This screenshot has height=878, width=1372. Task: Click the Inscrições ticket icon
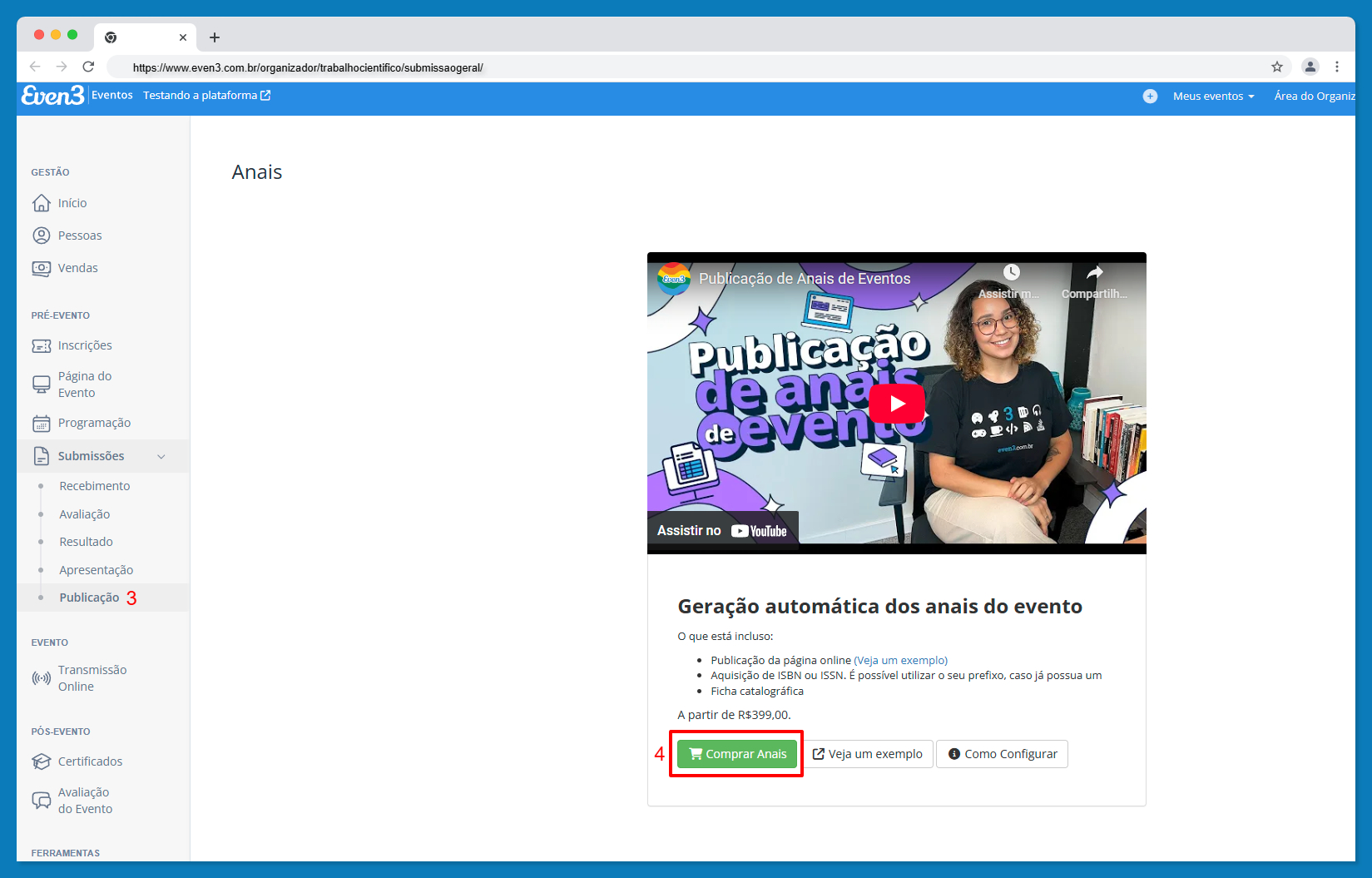[x=42, y=345]
